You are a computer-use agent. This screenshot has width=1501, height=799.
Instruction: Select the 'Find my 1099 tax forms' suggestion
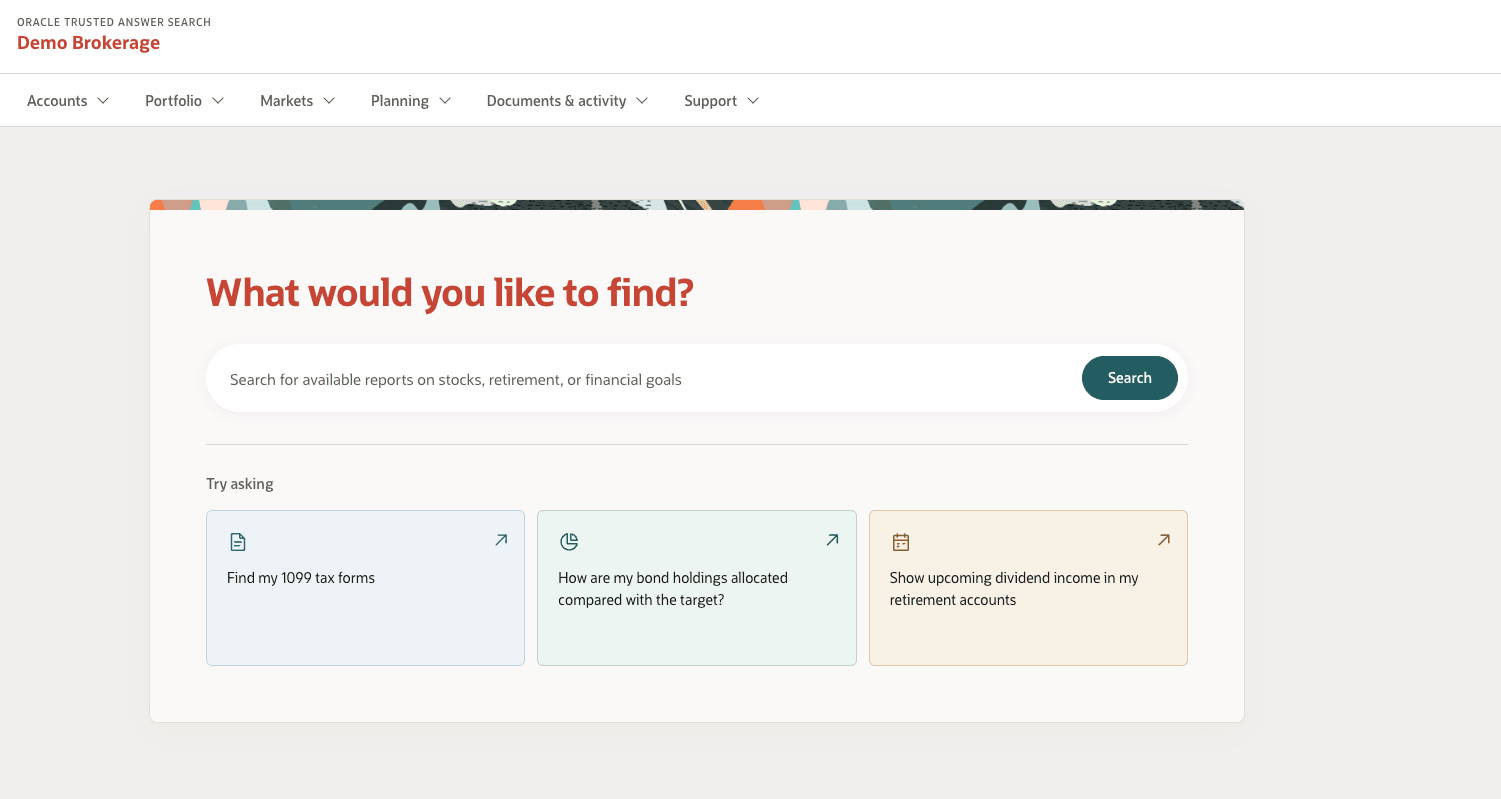365,588
